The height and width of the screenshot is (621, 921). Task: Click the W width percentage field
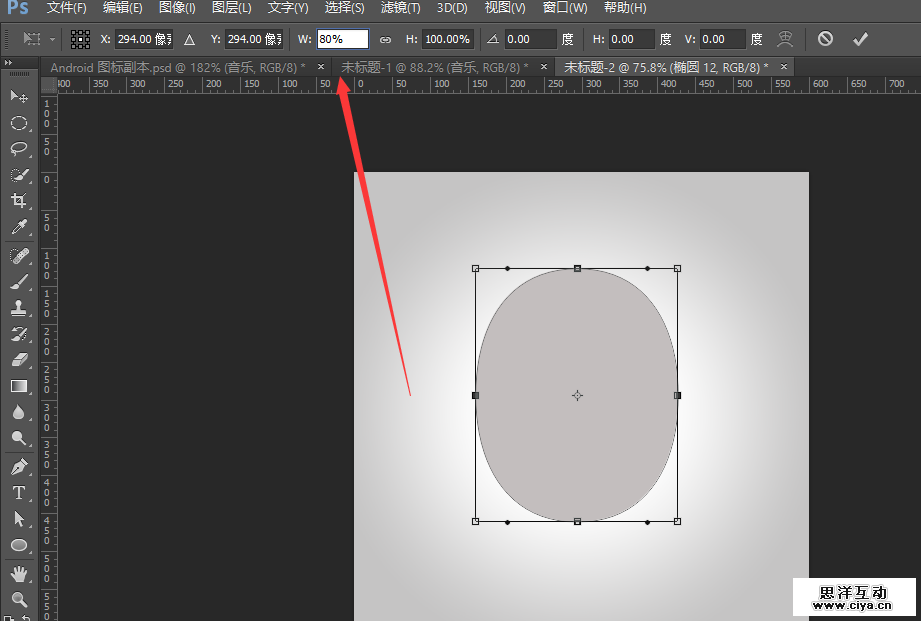(x=342, y=39)
